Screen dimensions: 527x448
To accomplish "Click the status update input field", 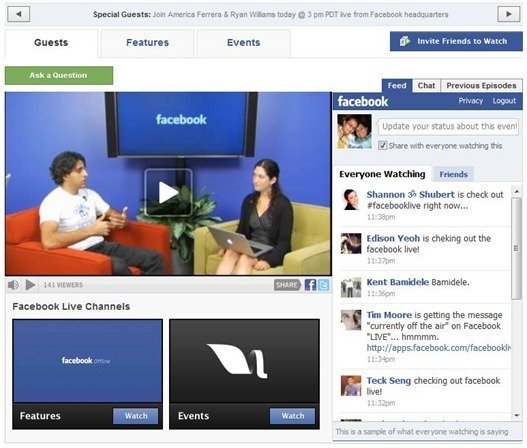I will click(447, 126).
